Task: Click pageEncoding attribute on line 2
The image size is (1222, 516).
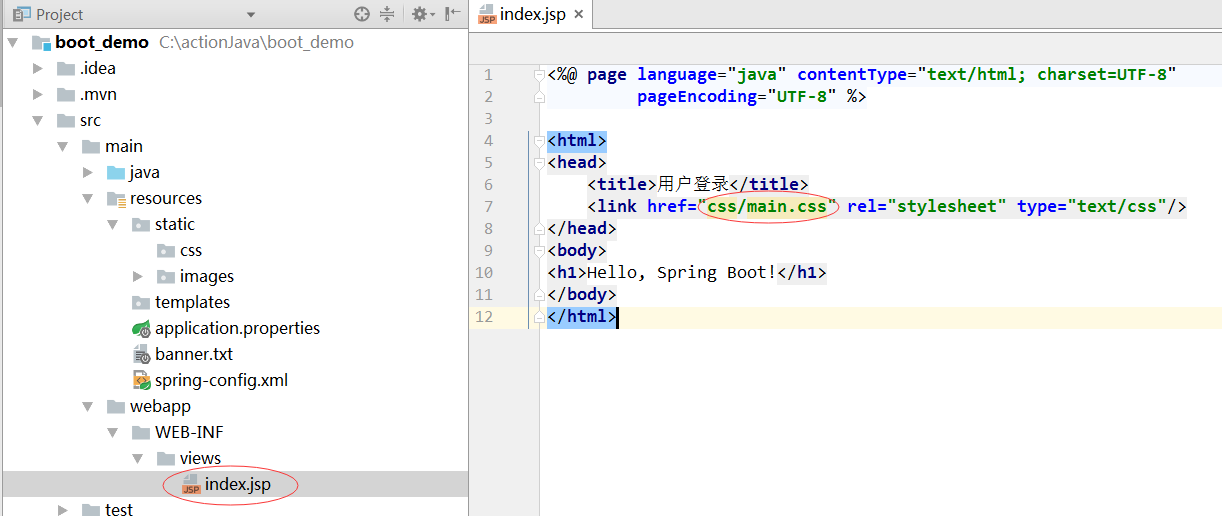Action: coord(697,97)
